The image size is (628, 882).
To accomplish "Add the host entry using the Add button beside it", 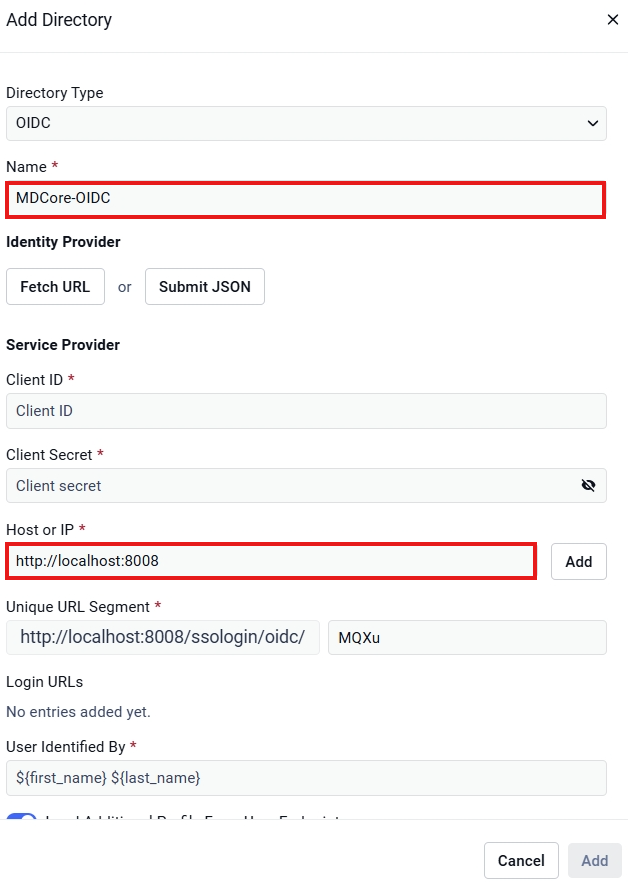I will point(578,561).
